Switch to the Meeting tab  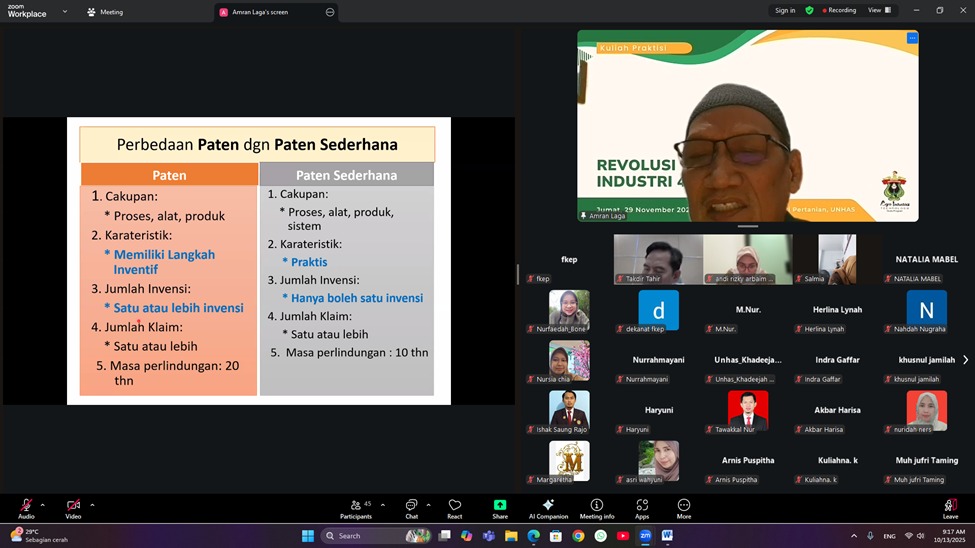pos(105,12)
